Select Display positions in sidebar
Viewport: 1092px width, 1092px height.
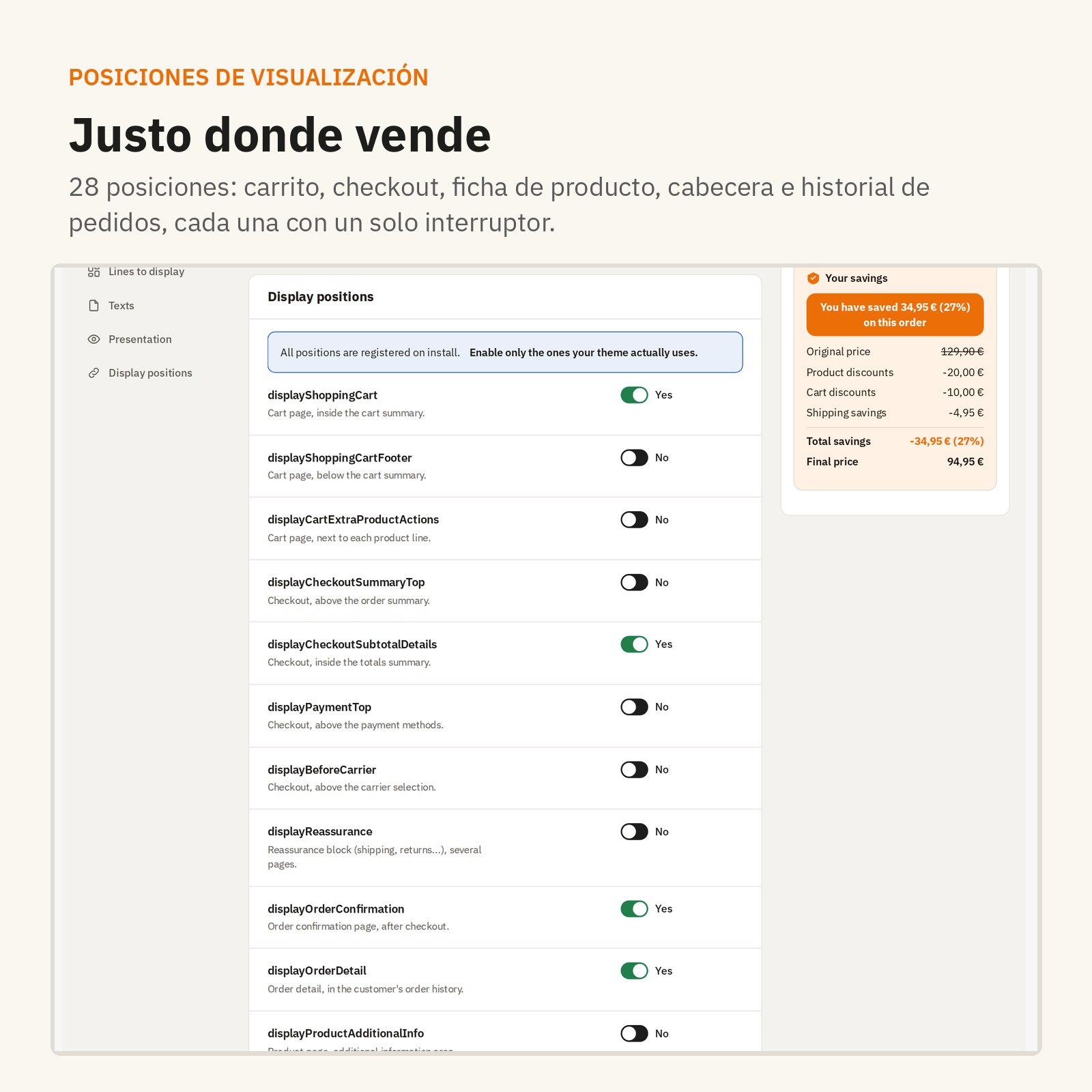click(x=150, y=373)
